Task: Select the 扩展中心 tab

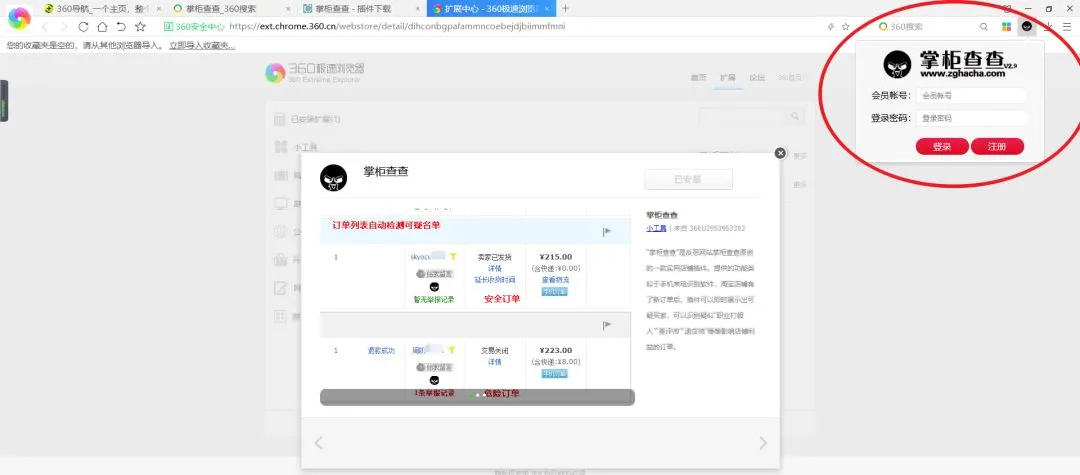Action: pos(490,8)
